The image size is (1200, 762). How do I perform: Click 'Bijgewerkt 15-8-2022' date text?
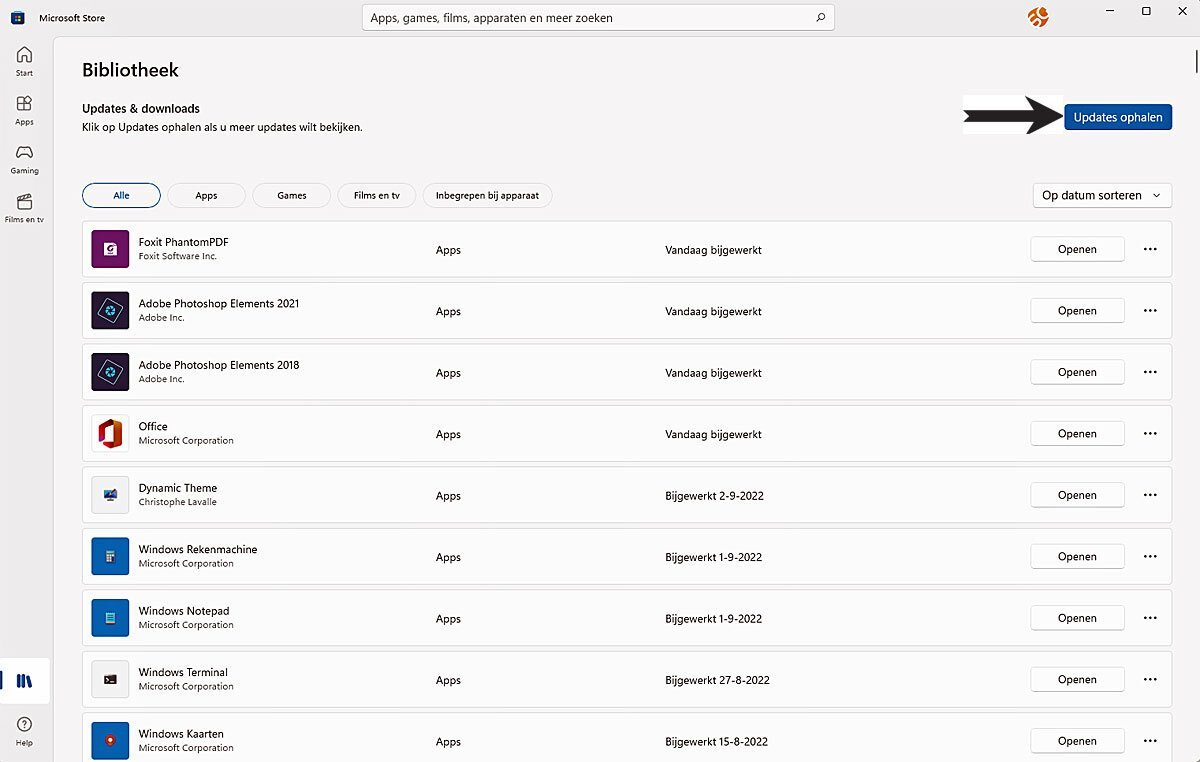(717, 742)
